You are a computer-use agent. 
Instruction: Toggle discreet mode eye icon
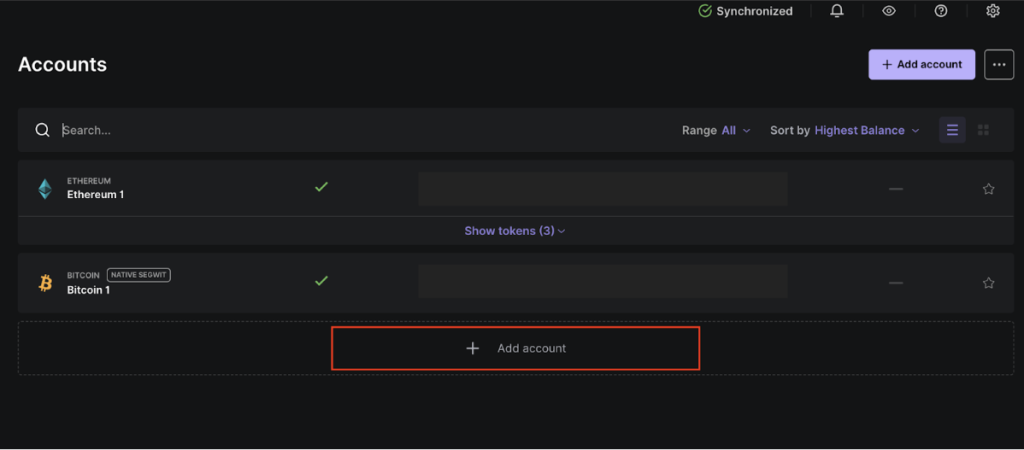click(x=889, y=11)
